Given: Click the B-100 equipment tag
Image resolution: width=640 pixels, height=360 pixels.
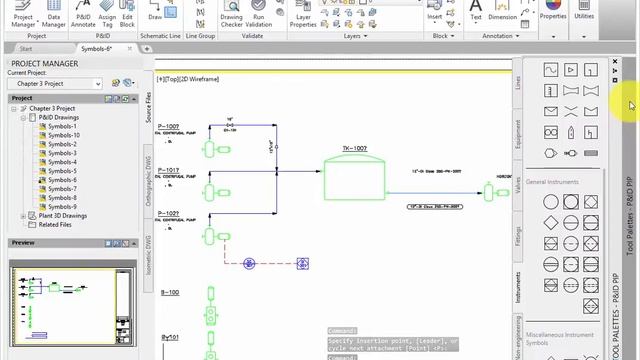Looking at the screenshot, I should point(170,293).
